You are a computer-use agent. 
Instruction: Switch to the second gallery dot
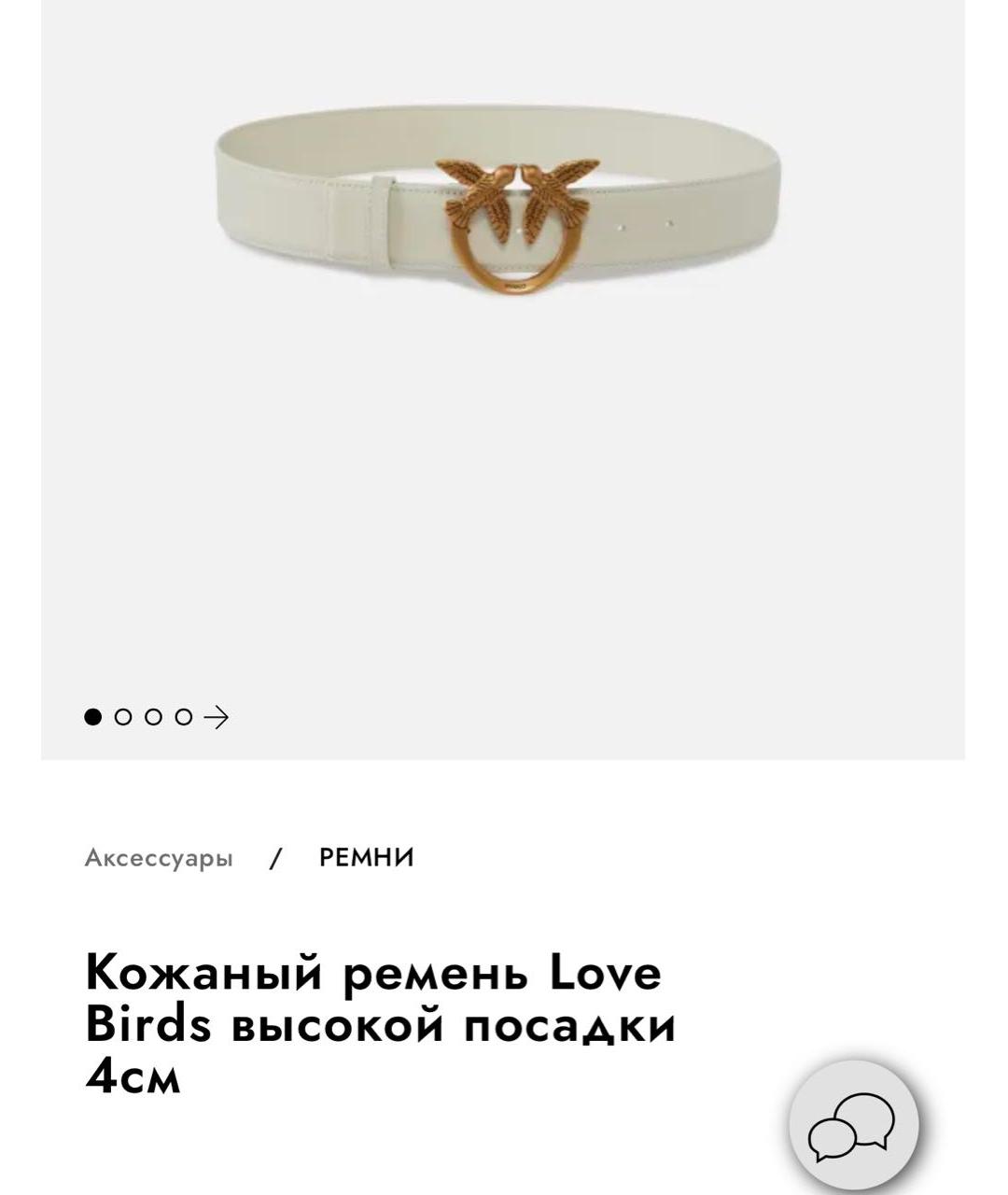[122, 717]
